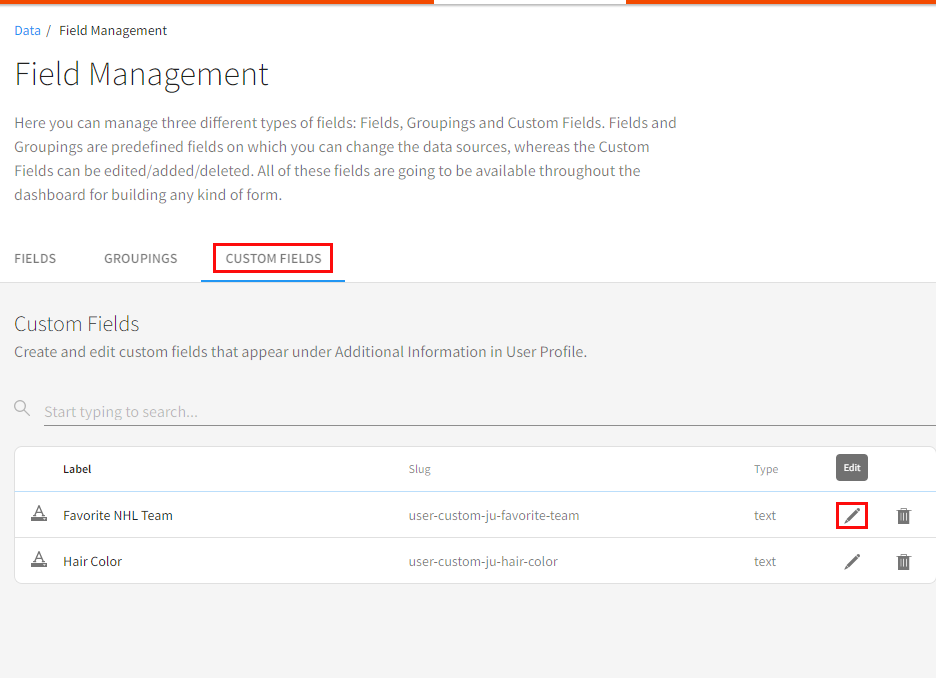Click the text-type icon beside Hair Color
Viewport: 936px width, 678px height.
click(x=39, y=561)
